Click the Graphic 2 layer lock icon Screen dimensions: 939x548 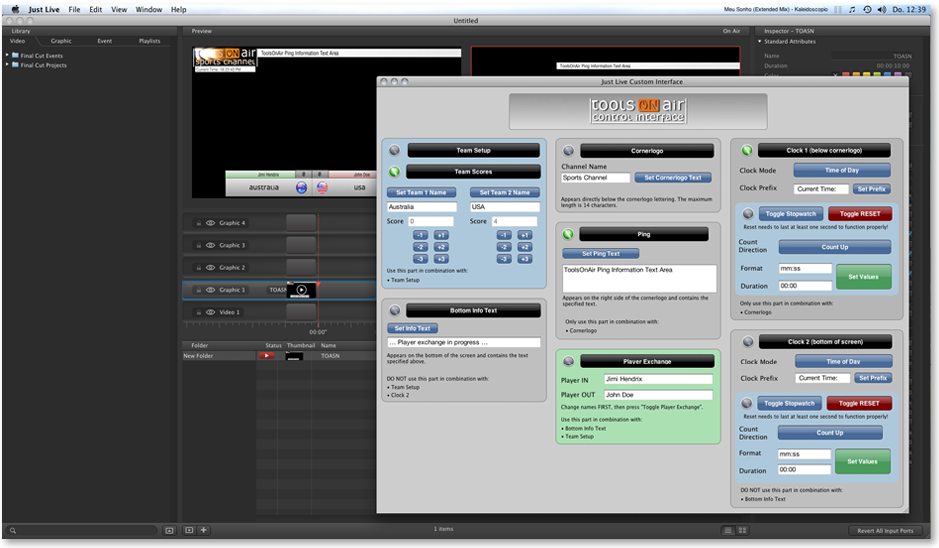[199, 268]
